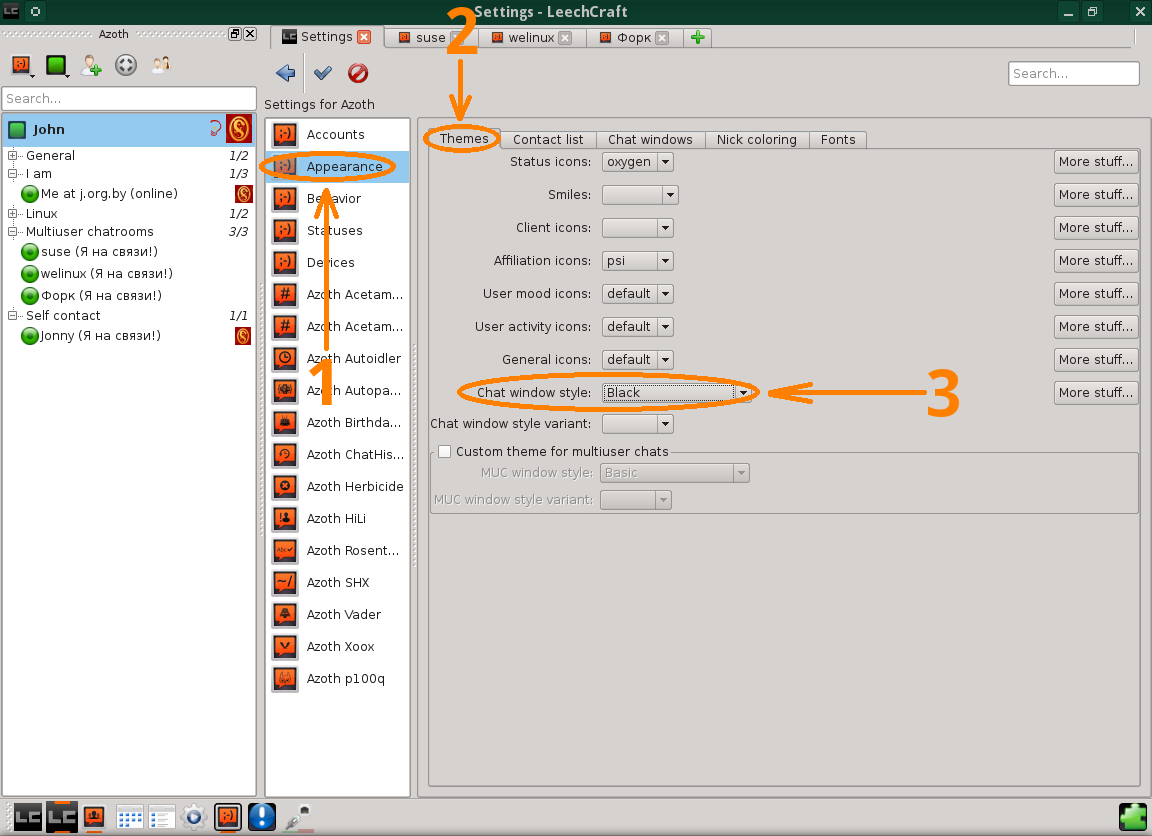Screen dimensions: 1152x836
Task: Click the users icon in Azoth toolbar
Action: point(160,65)
